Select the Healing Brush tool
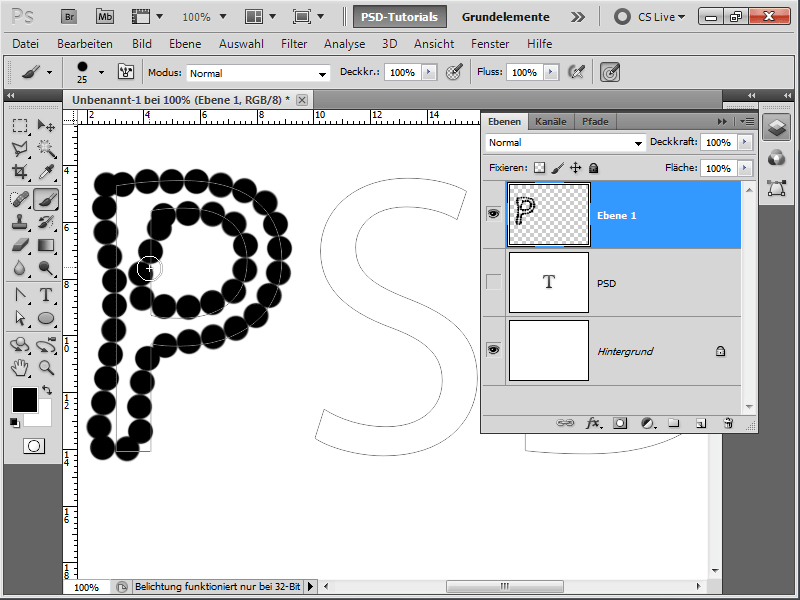The image size is (800, 600). pyautogui.click(x=20, y=199)
